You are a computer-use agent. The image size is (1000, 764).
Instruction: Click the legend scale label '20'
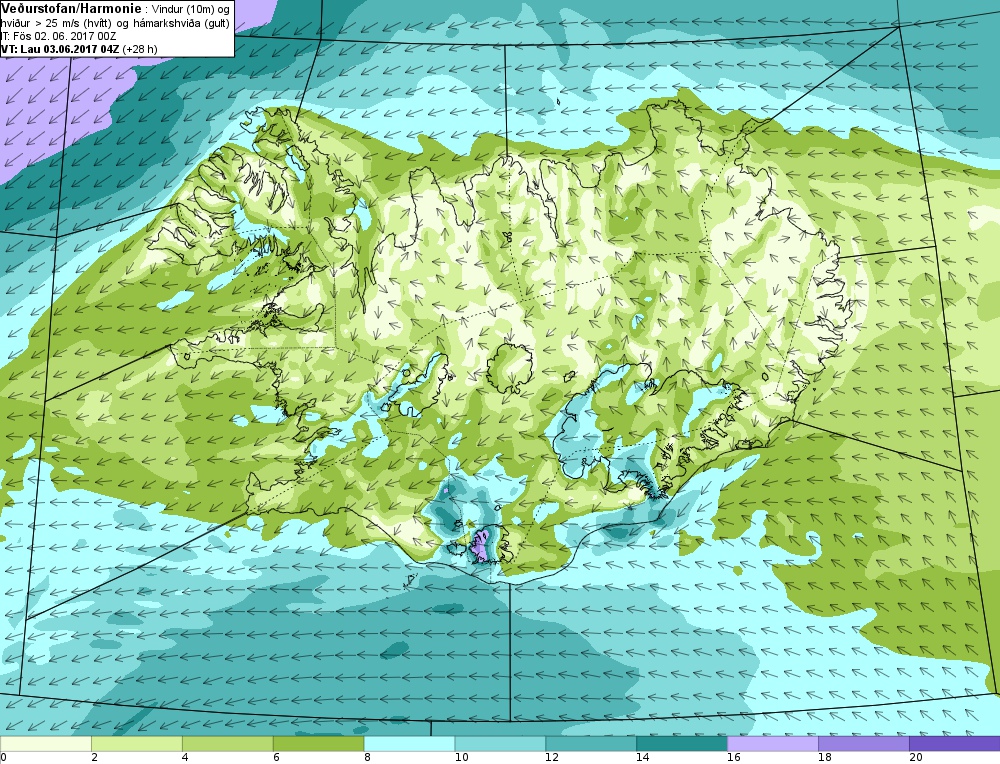pos(915,758)
